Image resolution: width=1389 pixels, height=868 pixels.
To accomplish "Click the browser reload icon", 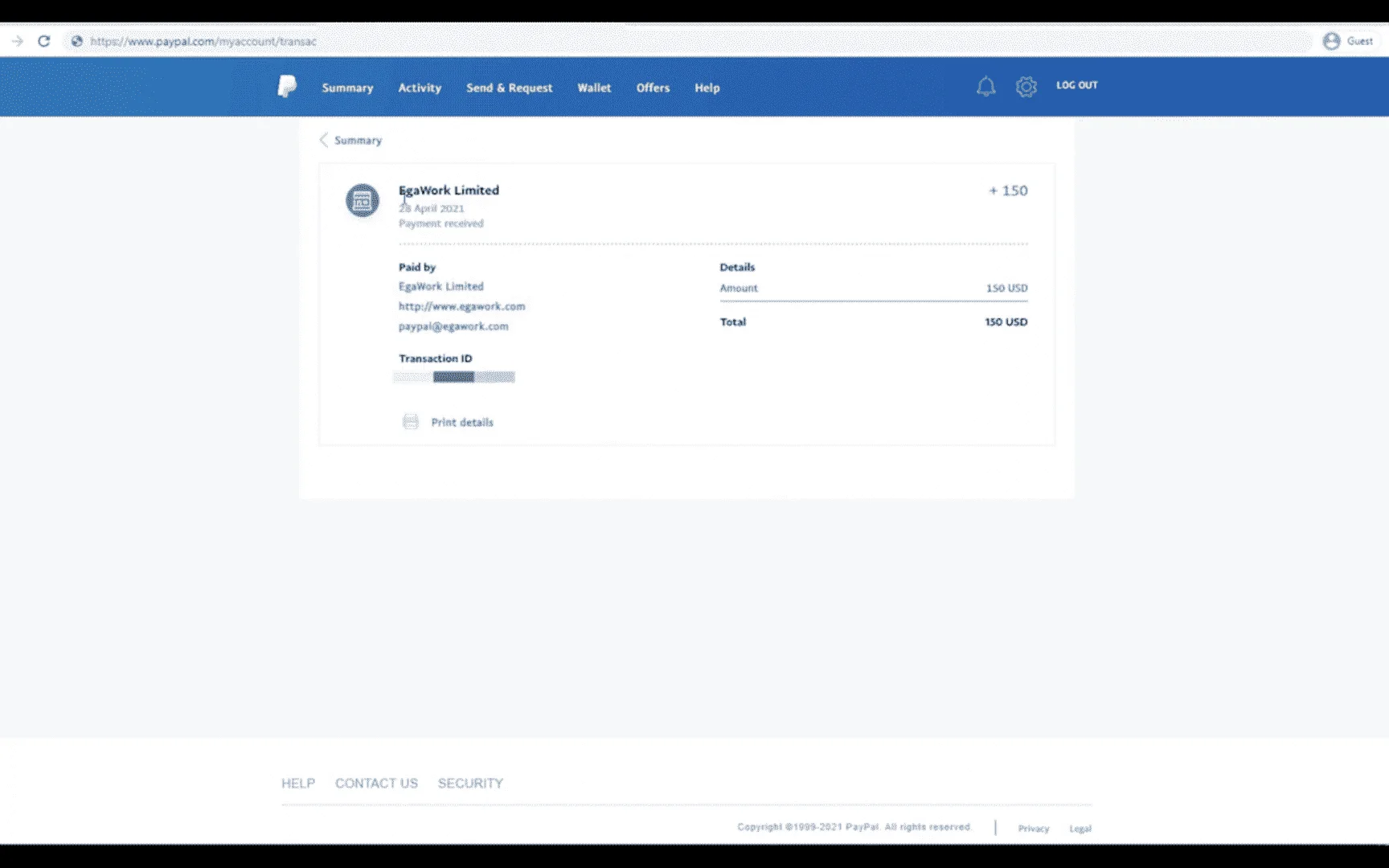I will (x=44, y=41).
